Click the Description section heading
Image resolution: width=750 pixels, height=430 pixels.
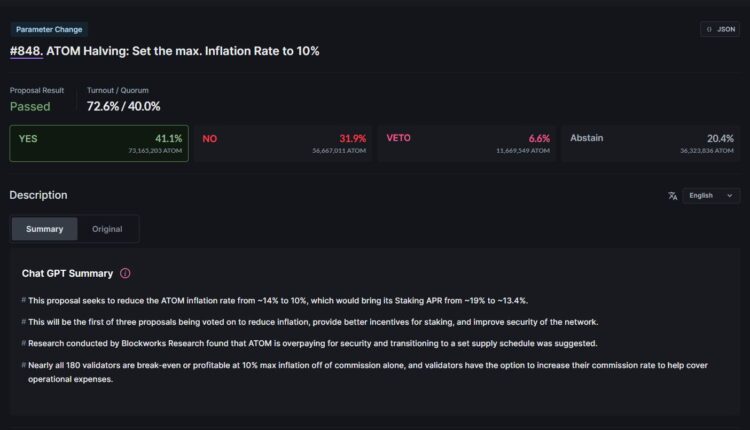click(38, 195)
